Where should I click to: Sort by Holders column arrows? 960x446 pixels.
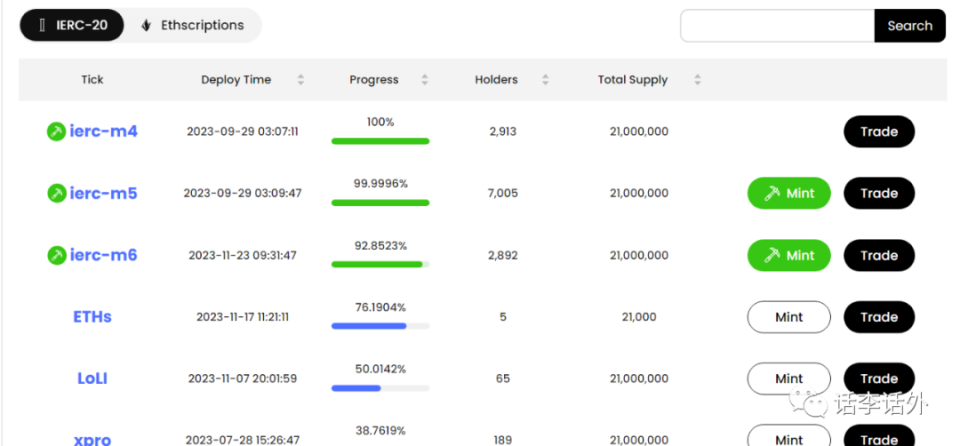click(545, 80)
